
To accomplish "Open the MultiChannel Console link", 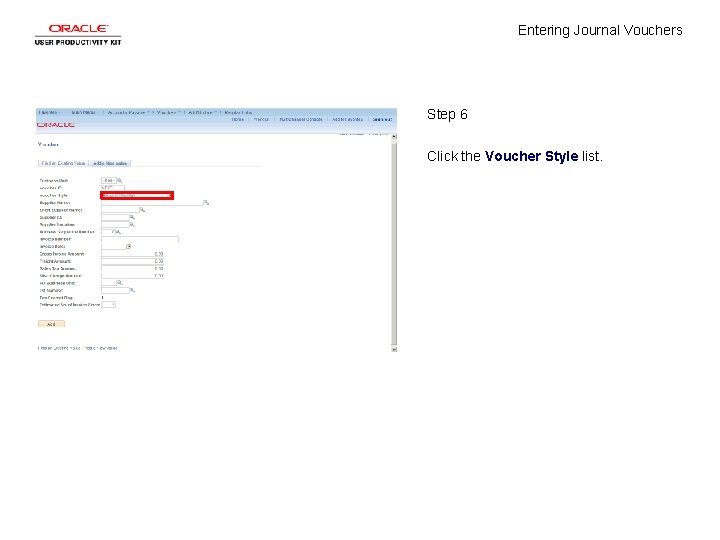I will click(301, 119).
